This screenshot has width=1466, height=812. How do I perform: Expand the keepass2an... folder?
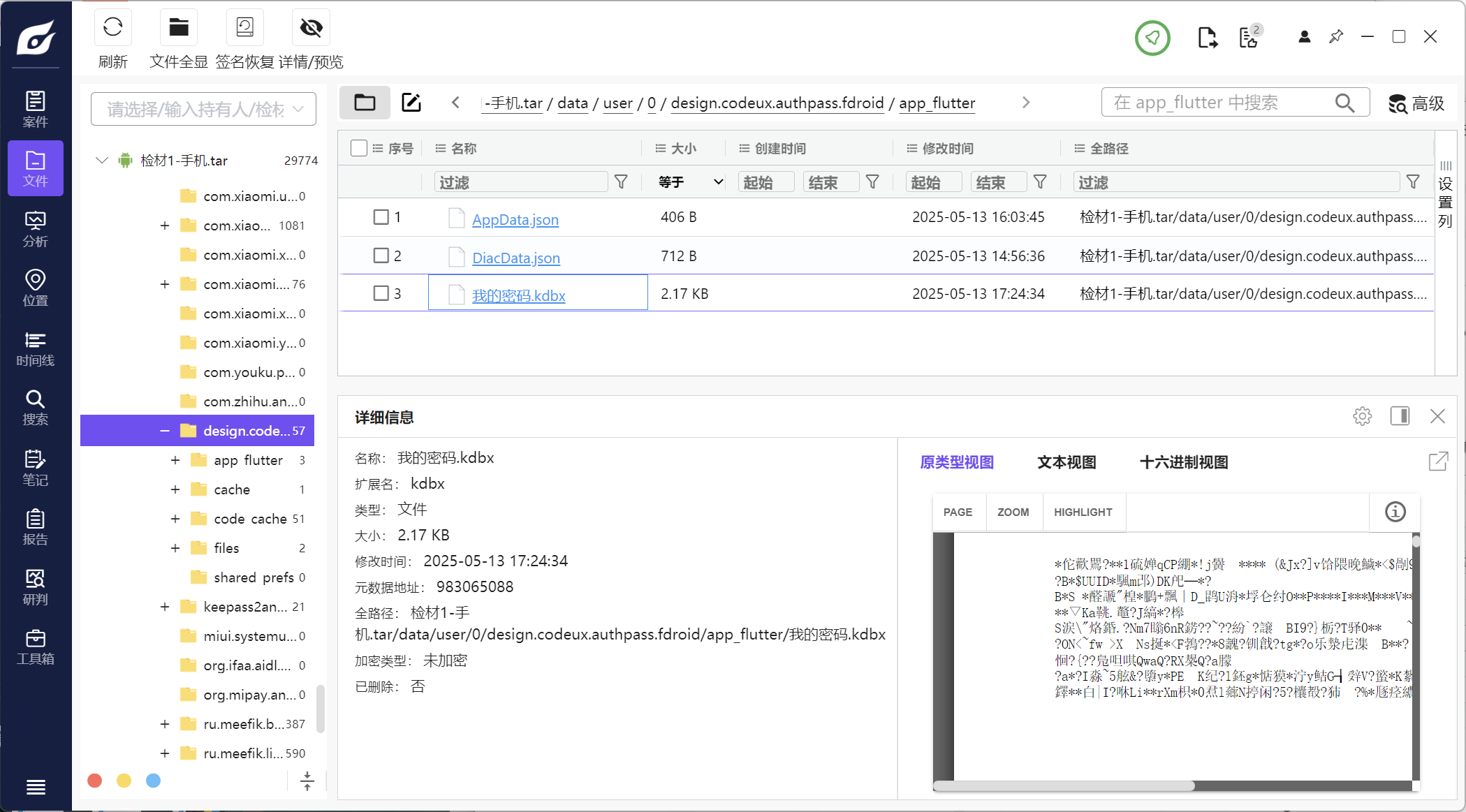pyautogui.click(x=165, y=607)
